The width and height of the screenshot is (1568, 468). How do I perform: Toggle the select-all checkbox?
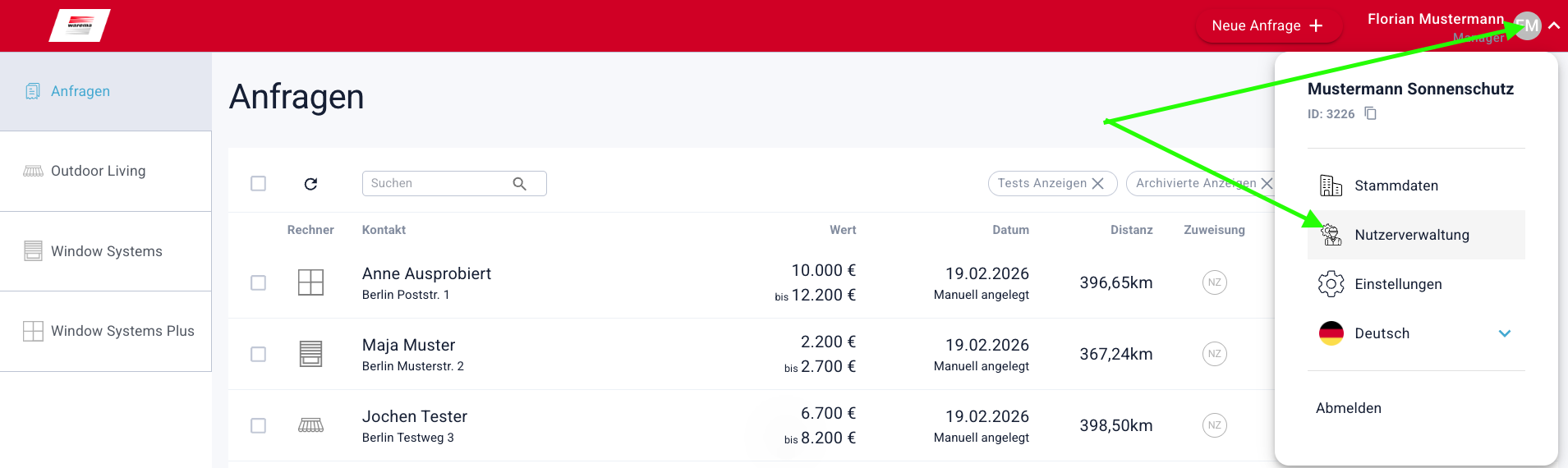click(258, 184)
